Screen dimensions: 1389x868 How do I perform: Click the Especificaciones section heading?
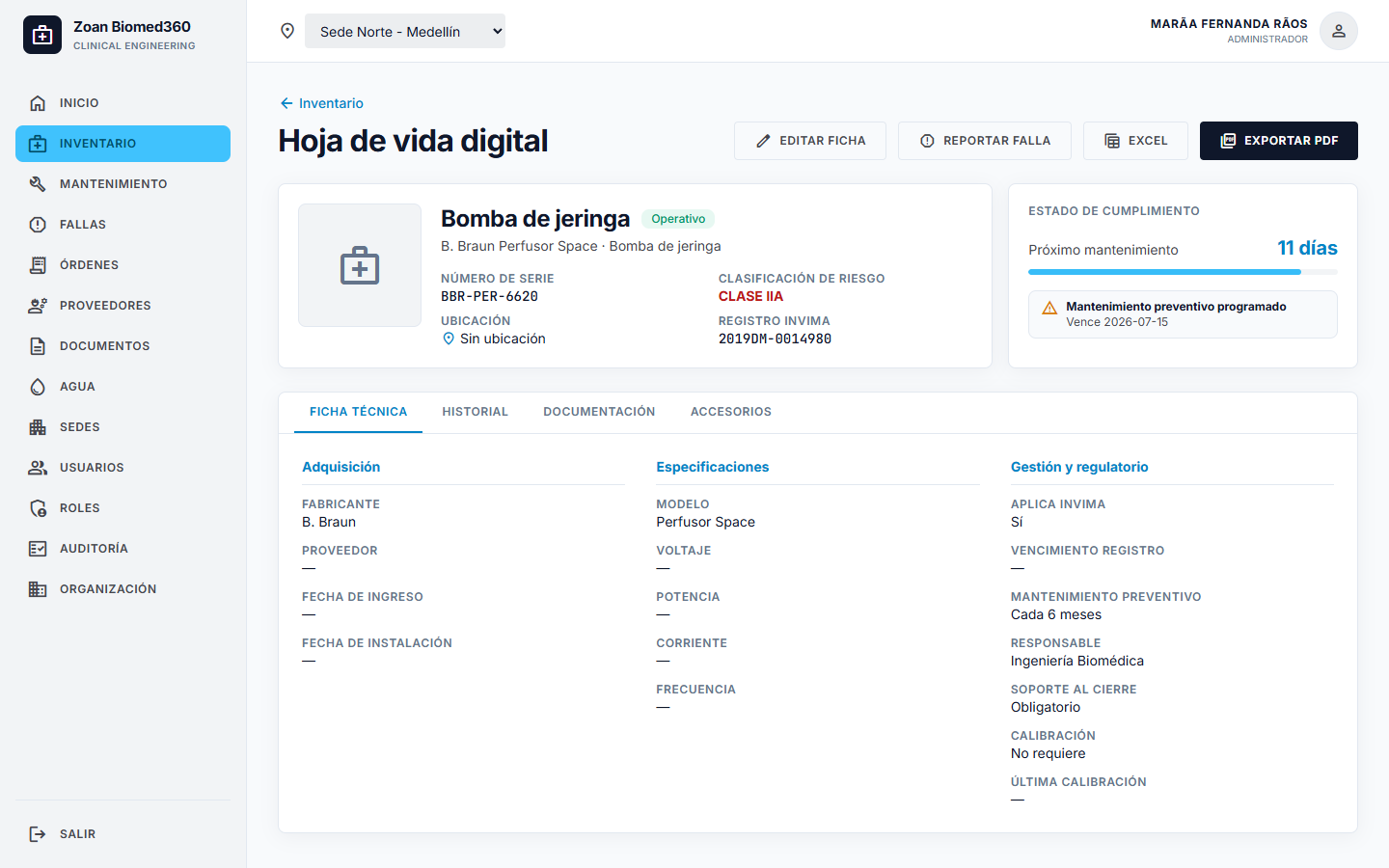713,467
